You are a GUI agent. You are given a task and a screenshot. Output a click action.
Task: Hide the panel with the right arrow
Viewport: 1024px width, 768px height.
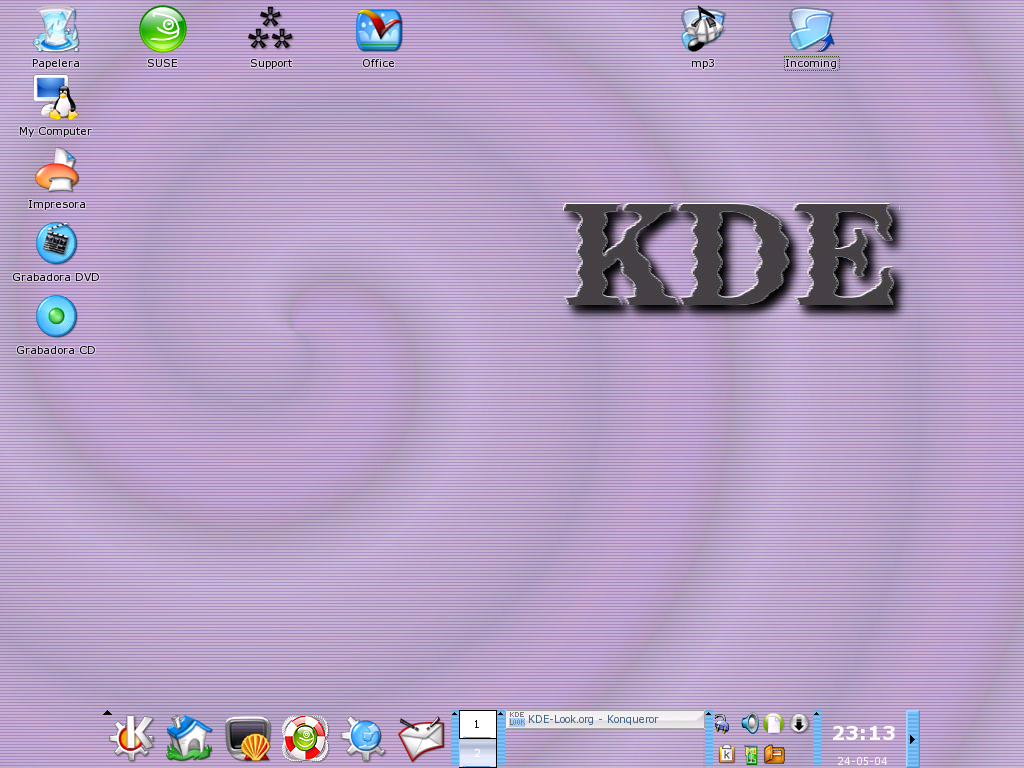[x=912, y=739]
